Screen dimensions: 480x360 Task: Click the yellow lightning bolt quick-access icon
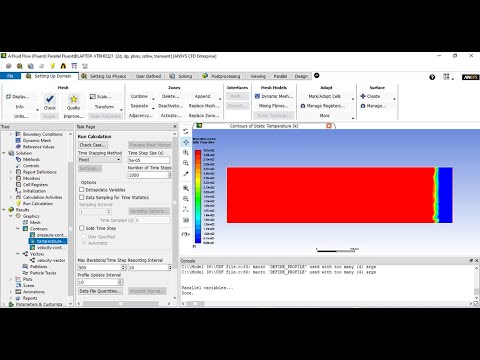[x=52, y=66]
